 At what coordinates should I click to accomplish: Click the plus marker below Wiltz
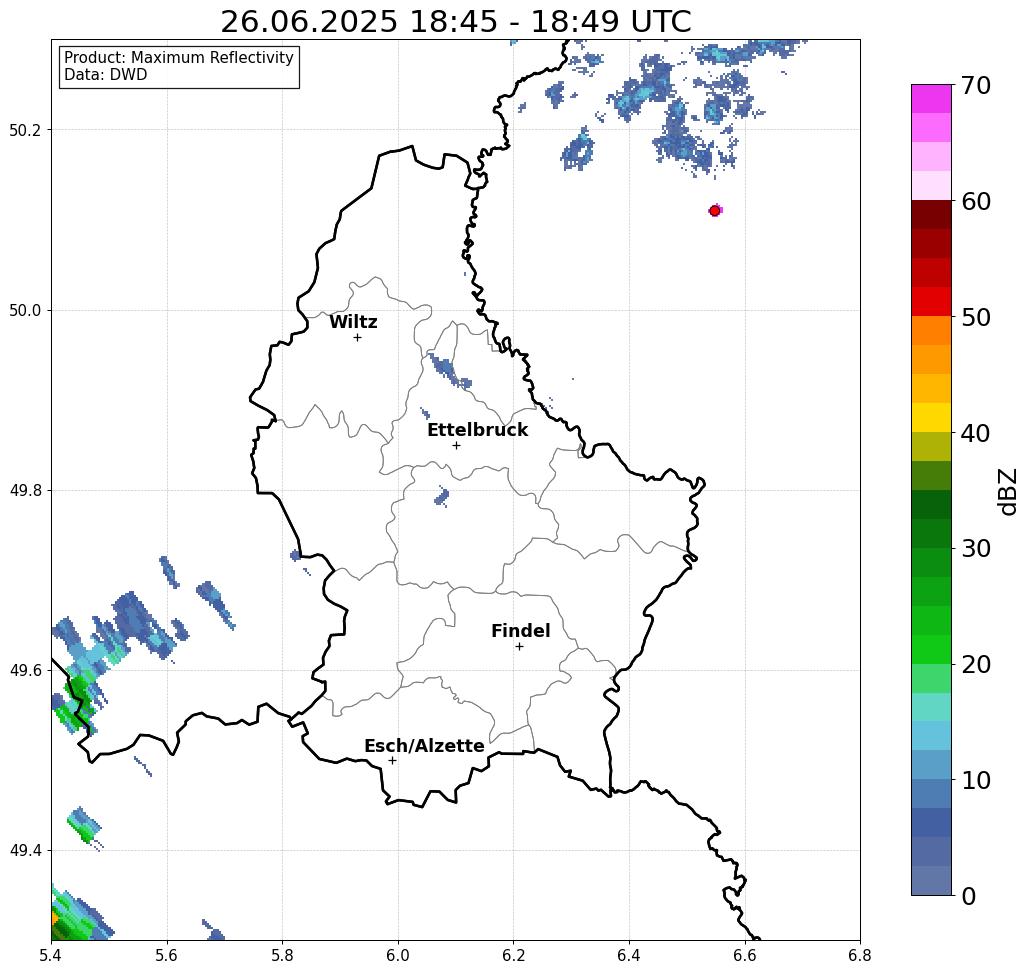[x=358, y=337]
